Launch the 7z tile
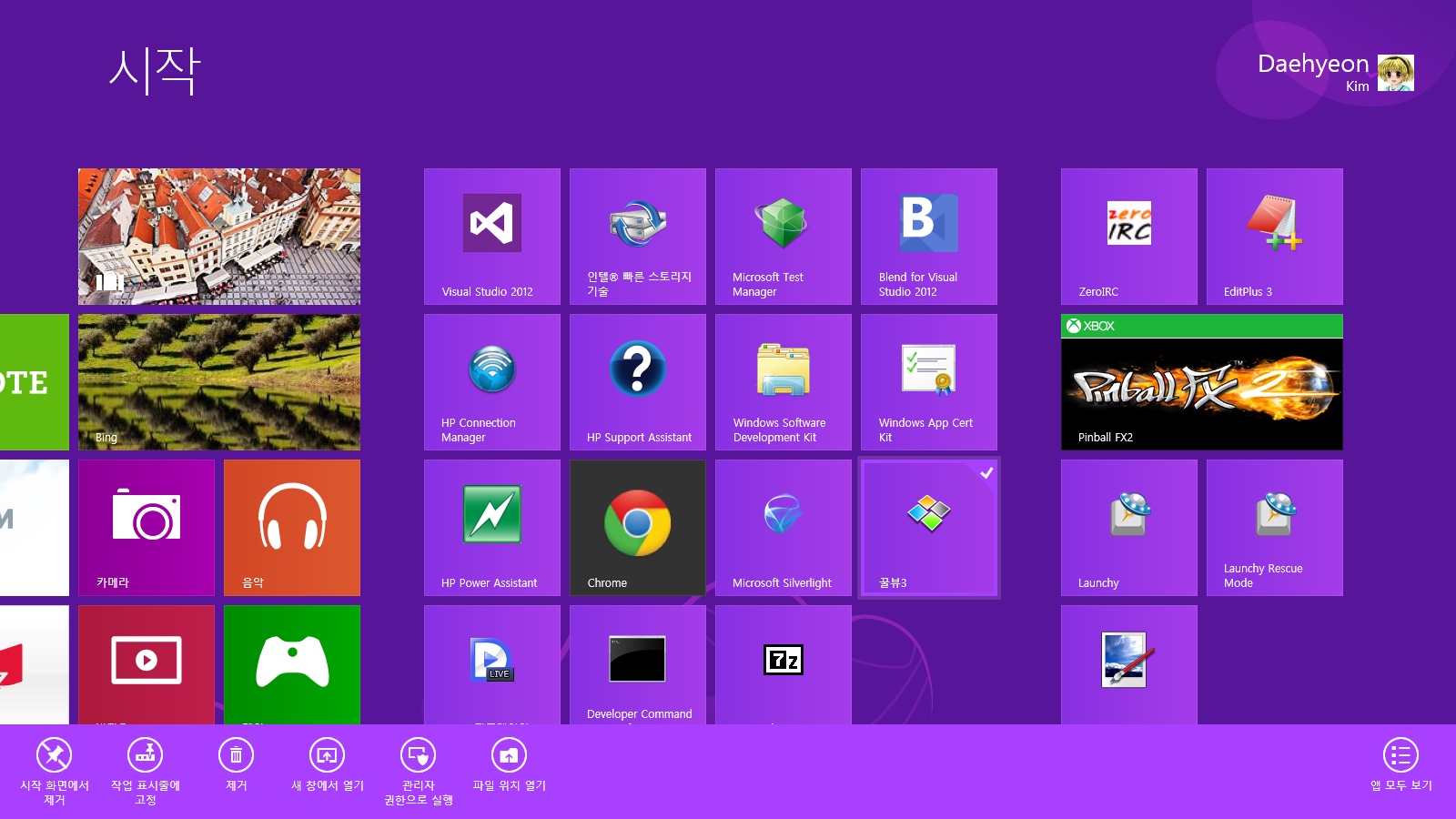Viewport: 1456px width, 819px height. [784, 665]
